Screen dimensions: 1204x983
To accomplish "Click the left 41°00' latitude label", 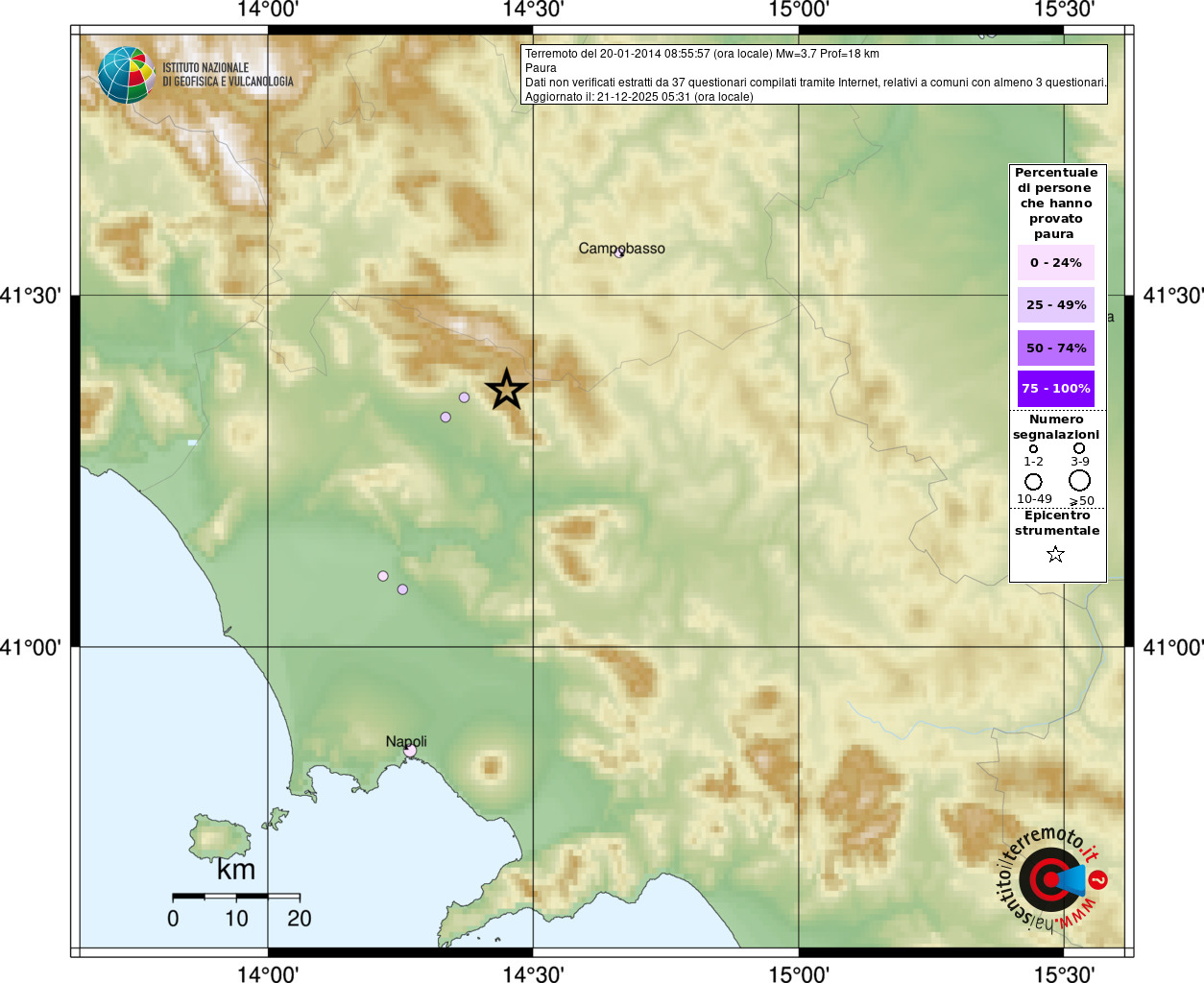I will 31,648.
